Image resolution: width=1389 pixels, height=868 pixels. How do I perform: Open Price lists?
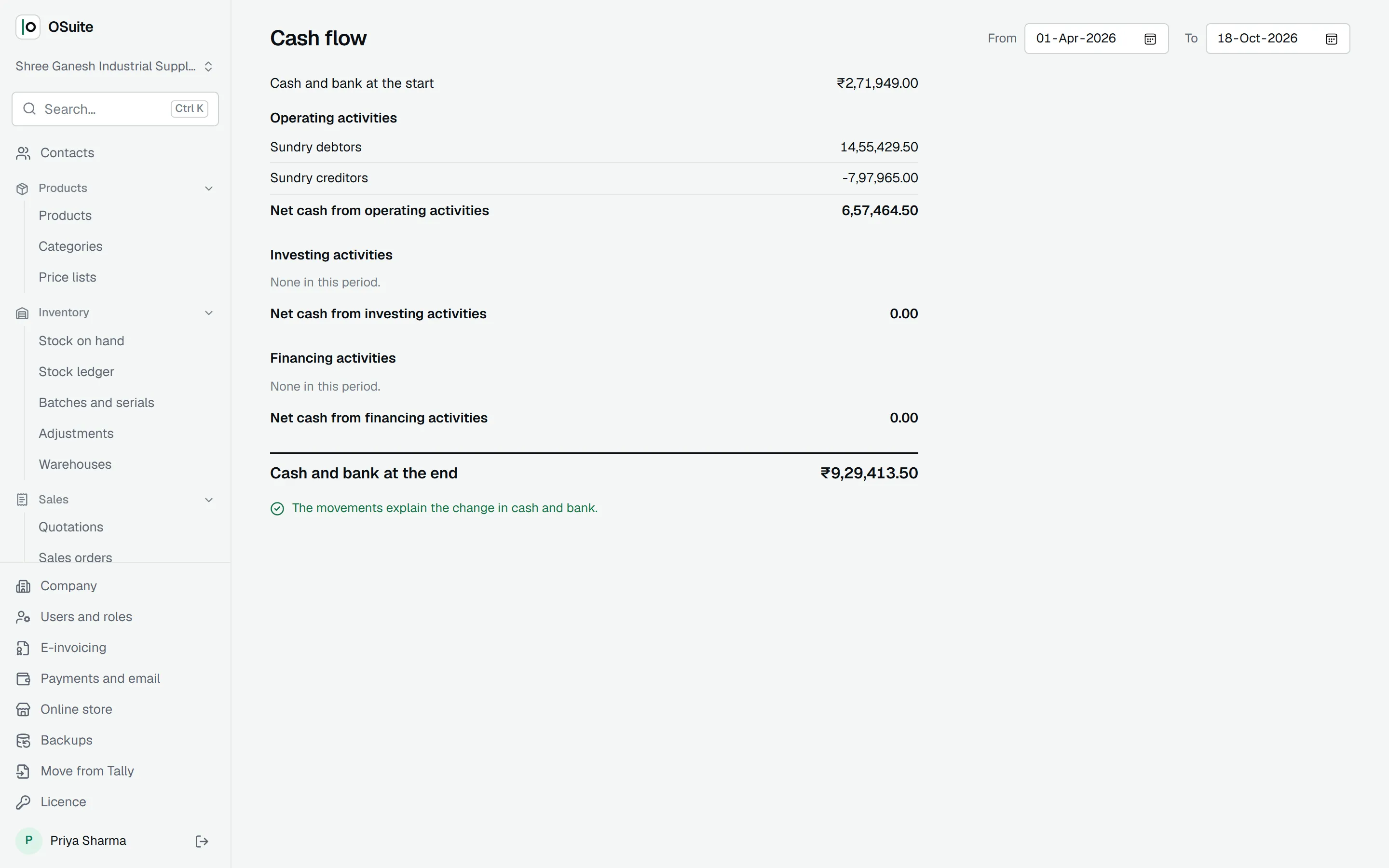tap(67, 277)
